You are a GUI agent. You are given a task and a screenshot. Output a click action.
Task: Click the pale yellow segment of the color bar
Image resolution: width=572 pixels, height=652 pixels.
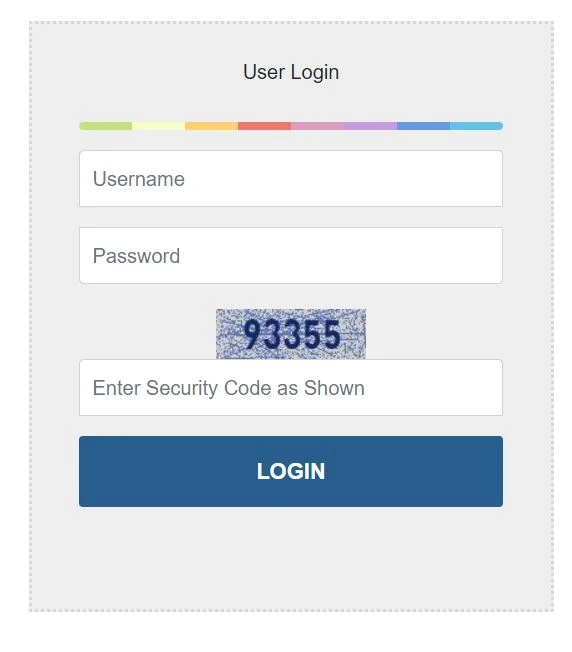[x=158, y=126]
